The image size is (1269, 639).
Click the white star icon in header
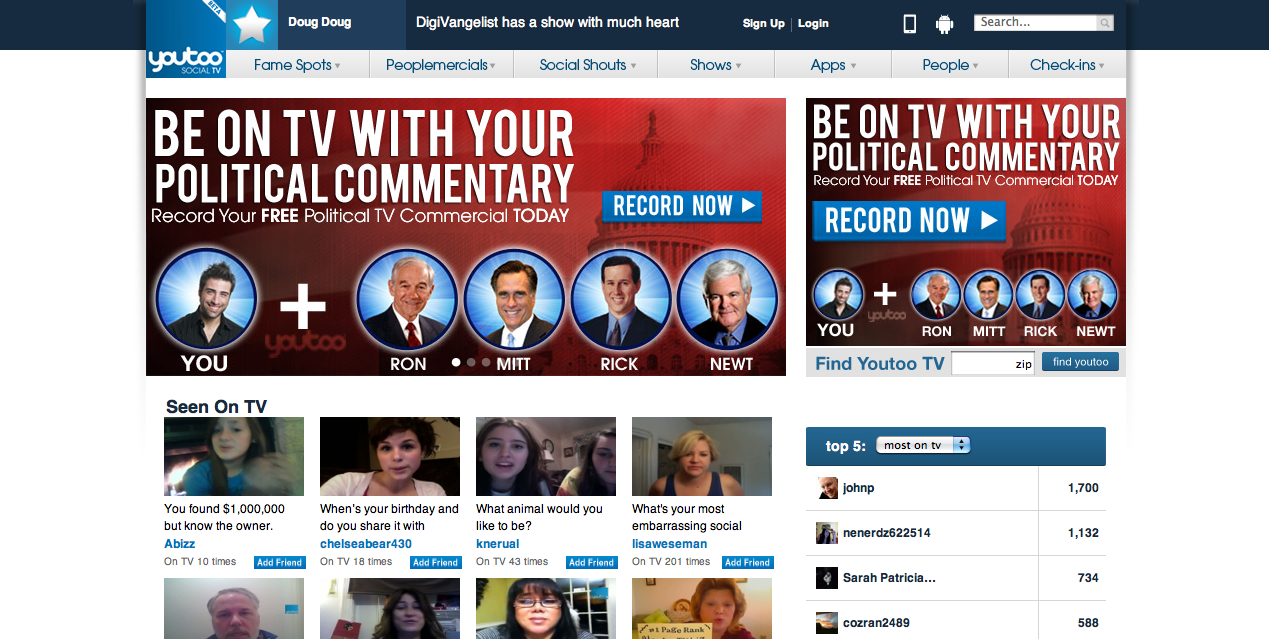tap(252, 25)
